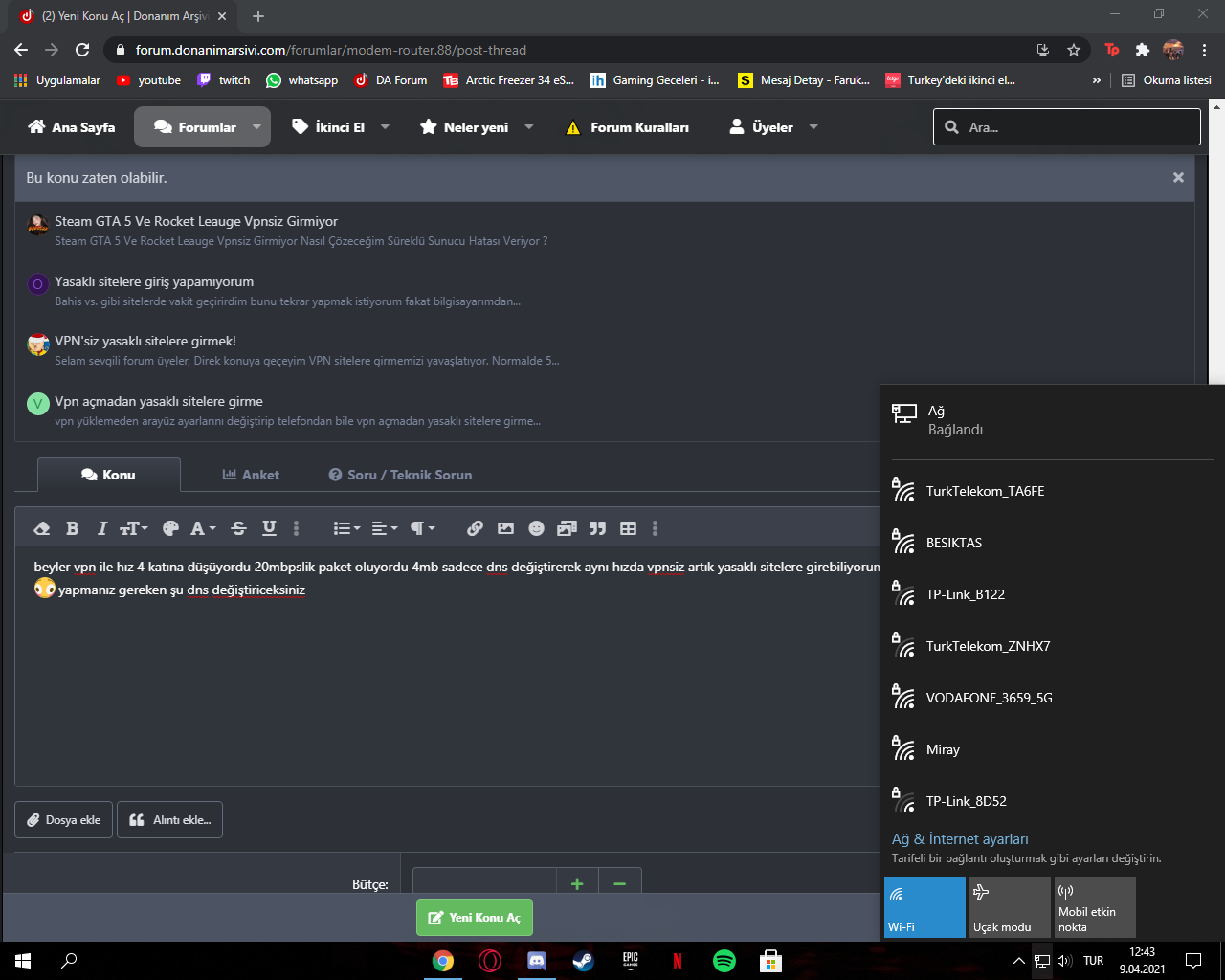Expand the İkinci El dropdown arrow
Viewport: 1225px width, 980px height.
[x=385, y=127]
